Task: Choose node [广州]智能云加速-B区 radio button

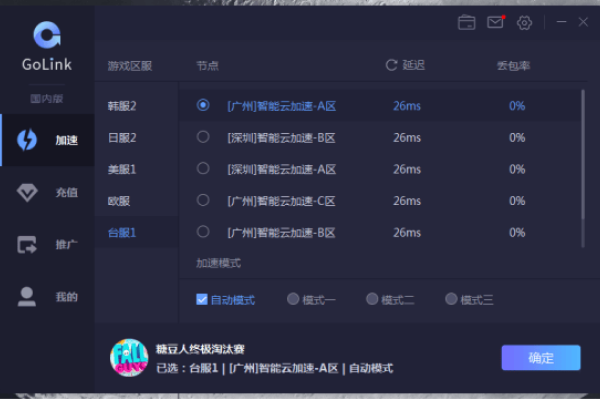Action: (203, 232)
